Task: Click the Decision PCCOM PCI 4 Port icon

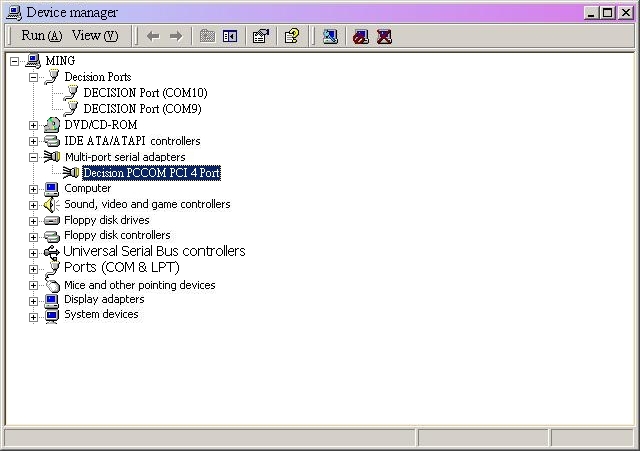Action: [71, 173]
